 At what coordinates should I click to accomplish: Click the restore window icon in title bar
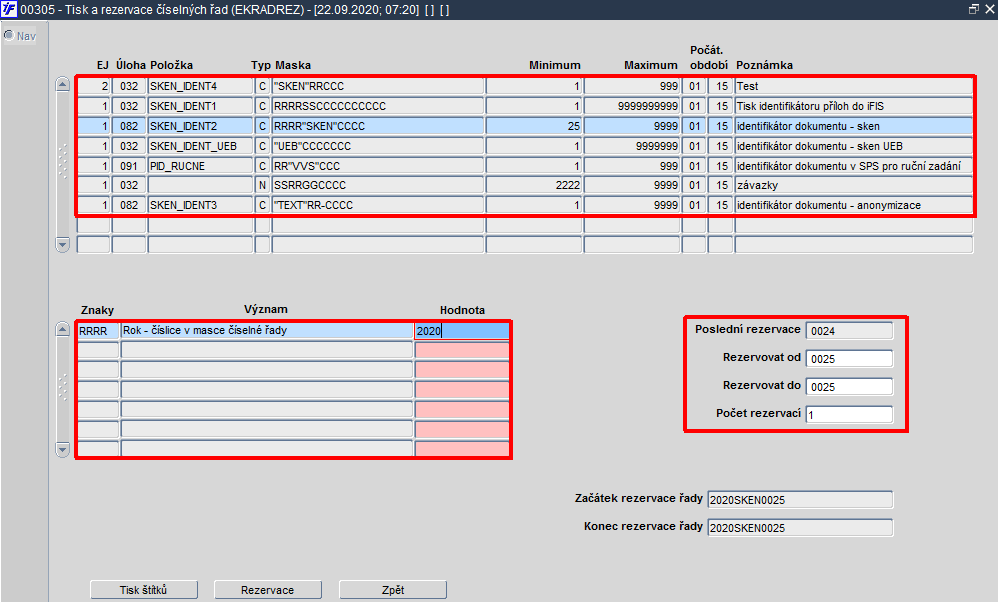(x=973, y=10)
